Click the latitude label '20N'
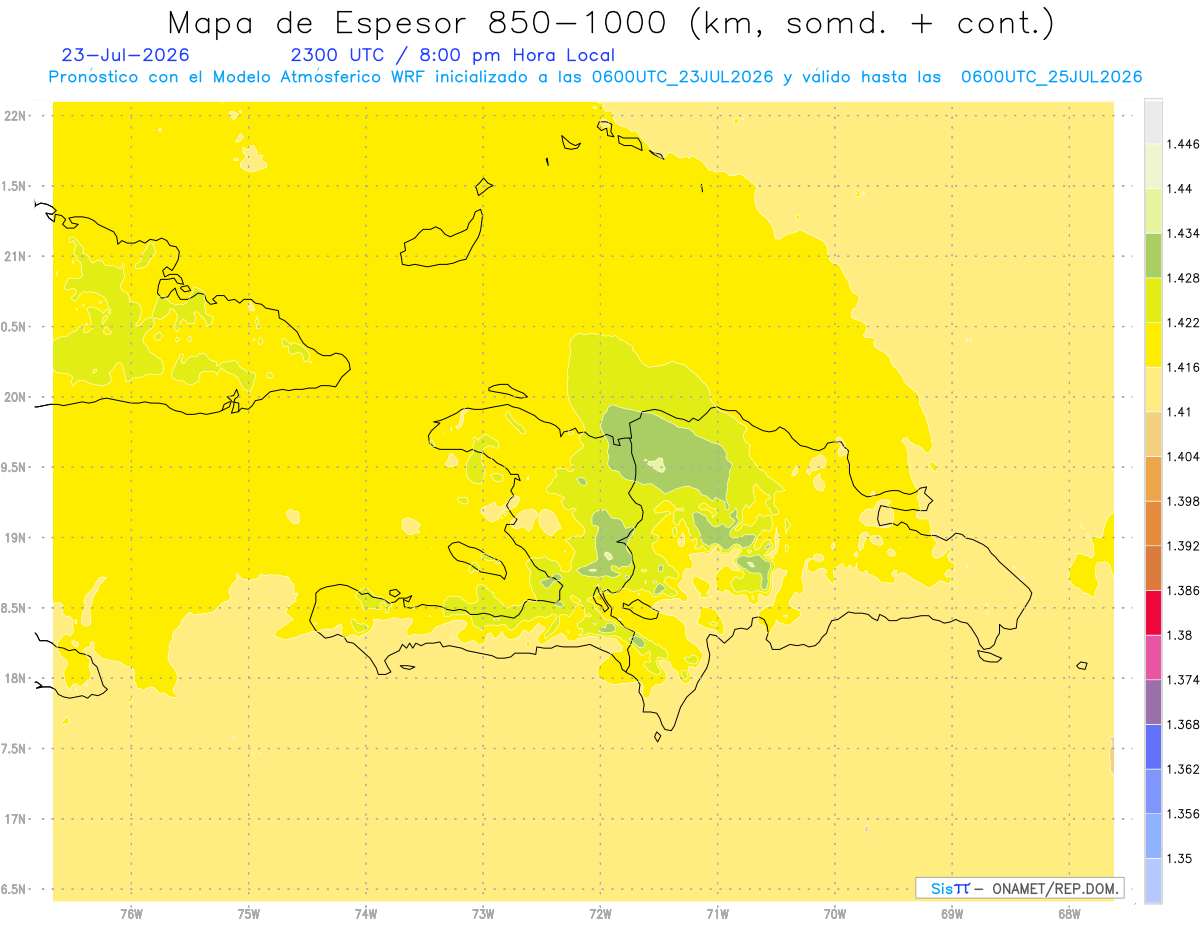The height and width of the screenshot is (927, 1200). [16, 397]
